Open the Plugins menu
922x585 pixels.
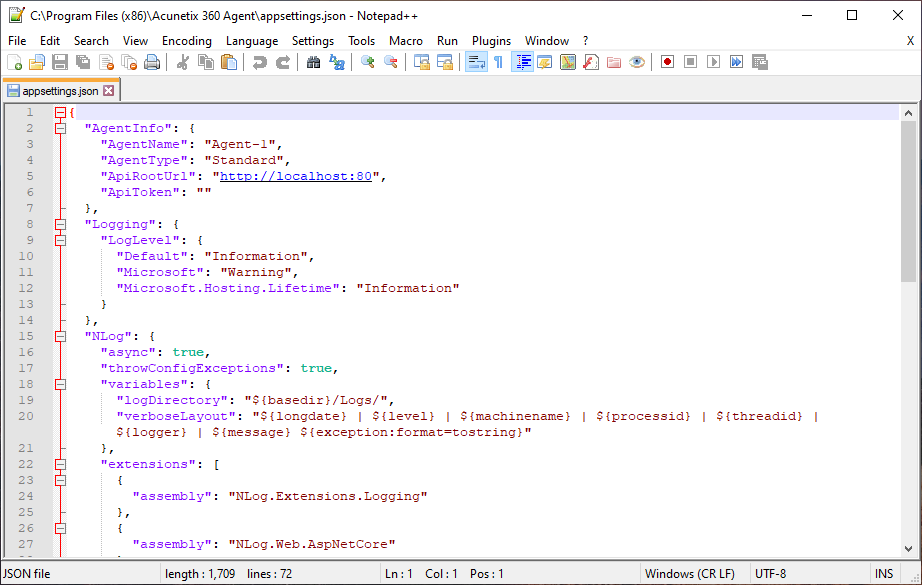tap(492, 41)
